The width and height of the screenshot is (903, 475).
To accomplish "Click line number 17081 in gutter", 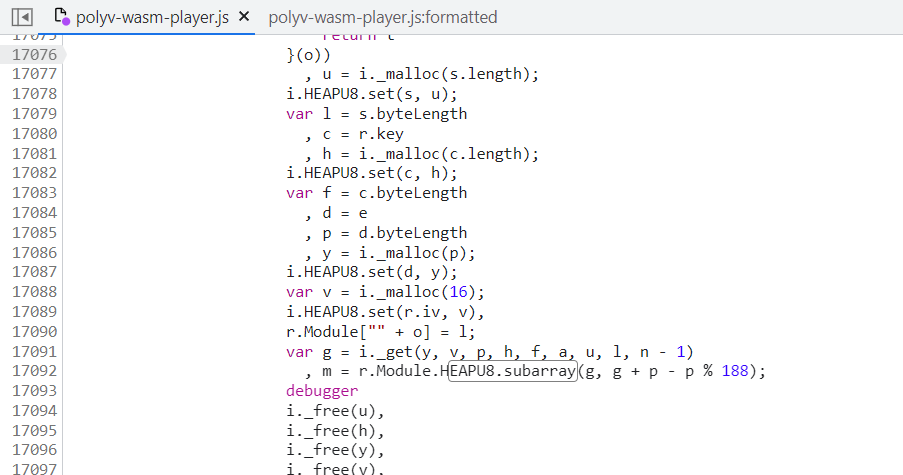I will point(35,154).
